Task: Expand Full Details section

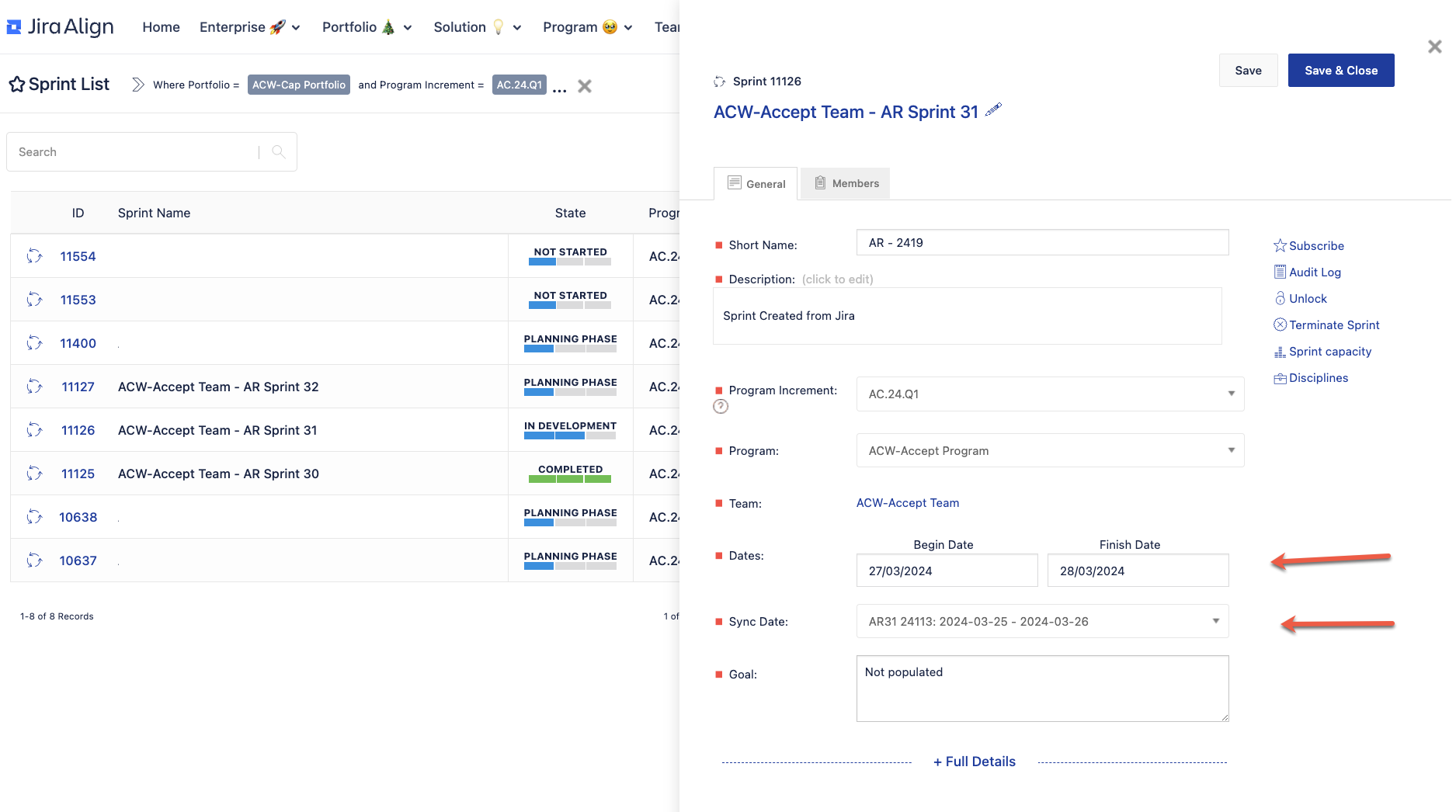Action: (x=974, y=762)
